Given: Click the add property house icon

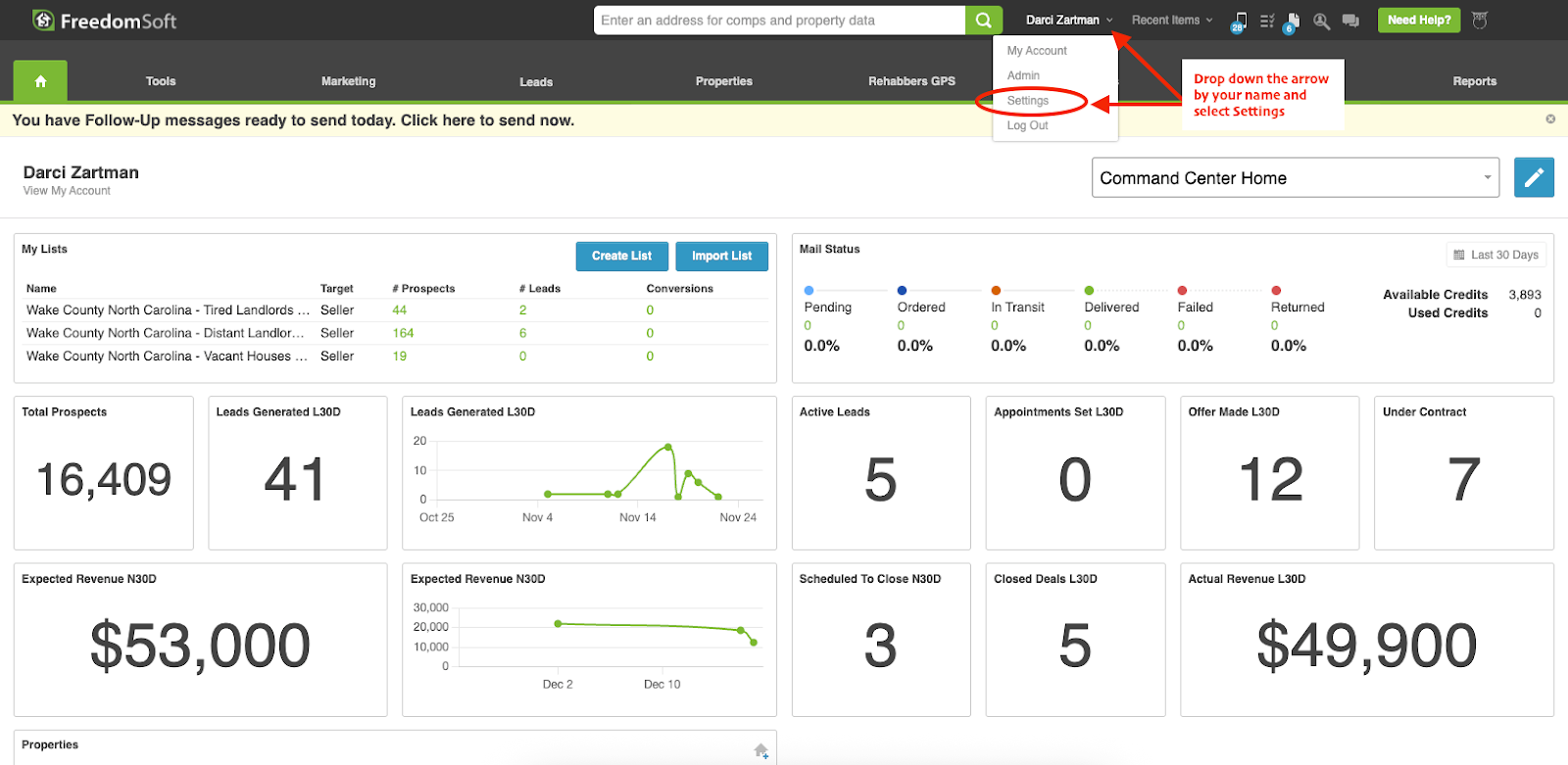Looking at the screenshot, I should (x=761, y=750).
